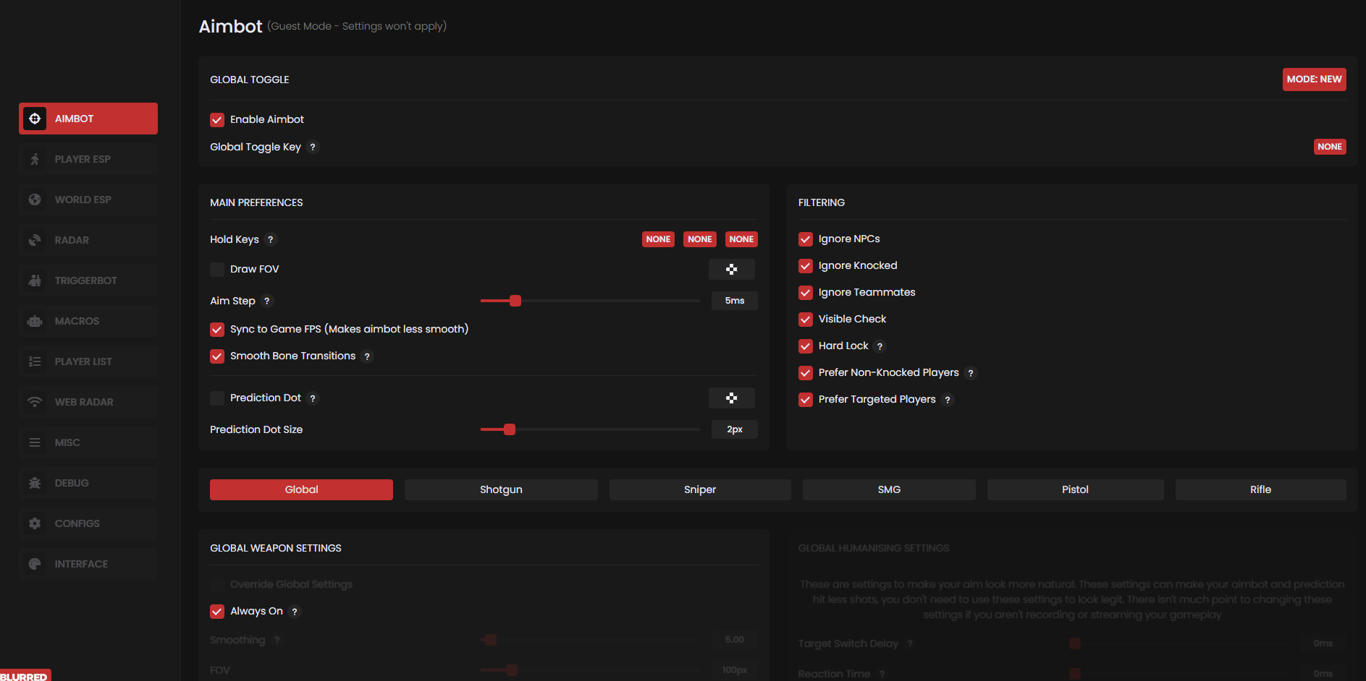Click the "MAIN PREFERENCES" section heading

pyautogui.click(x=256, y=202)
